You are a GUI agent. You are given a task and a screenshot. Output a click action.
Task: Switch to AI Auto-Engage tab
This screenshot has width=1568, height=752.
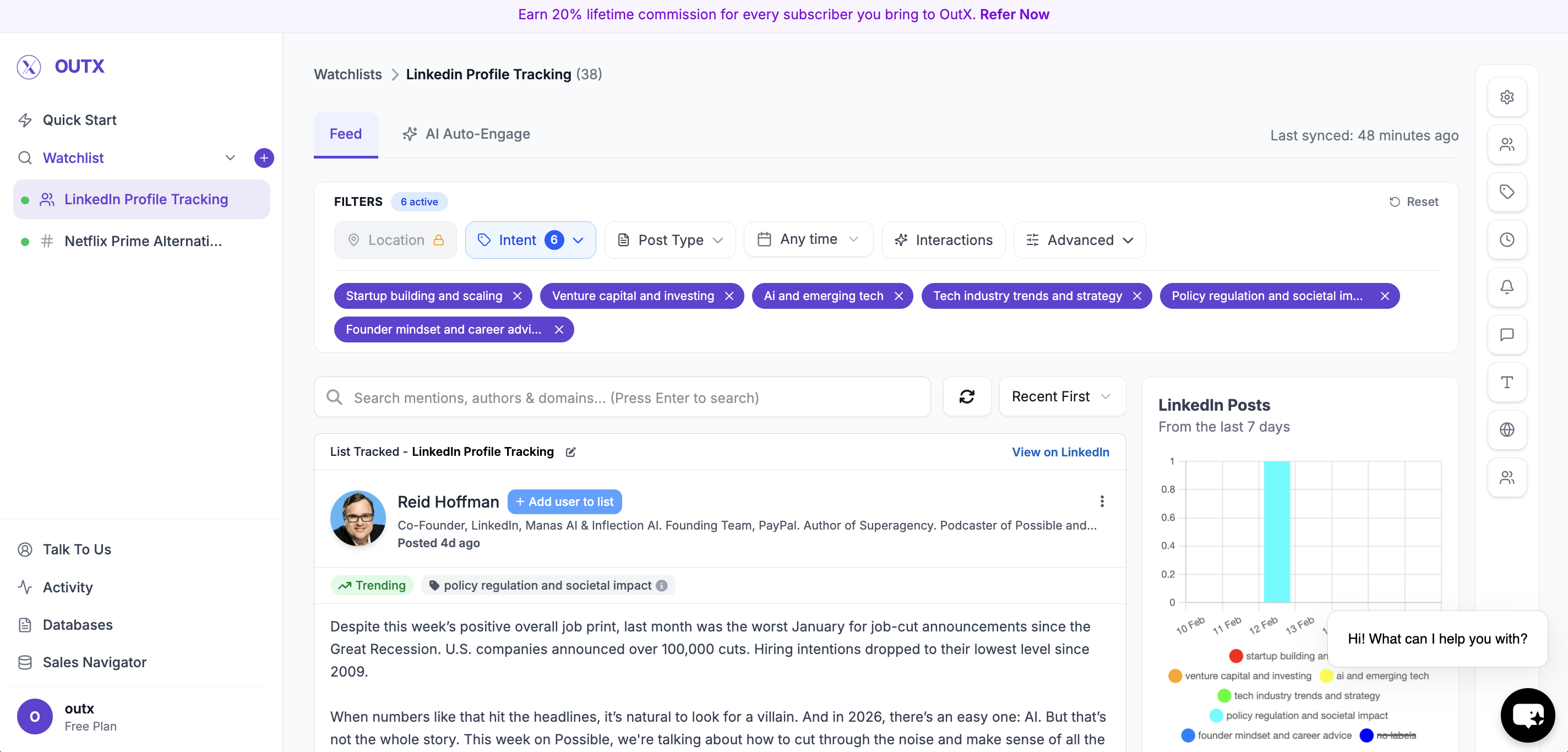pyautogui.click(x=466, y=134)
